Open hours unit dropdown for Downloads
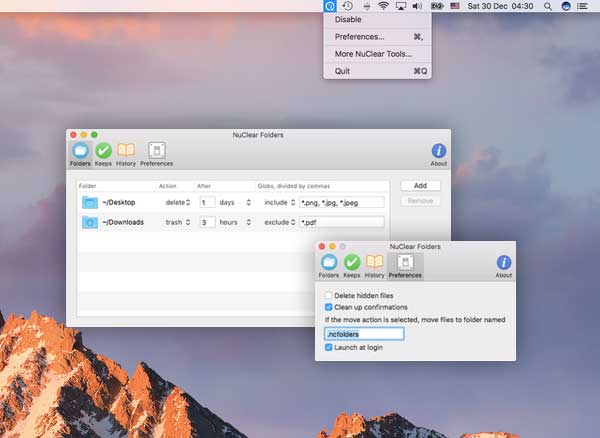600x438 pixels. 235,222
